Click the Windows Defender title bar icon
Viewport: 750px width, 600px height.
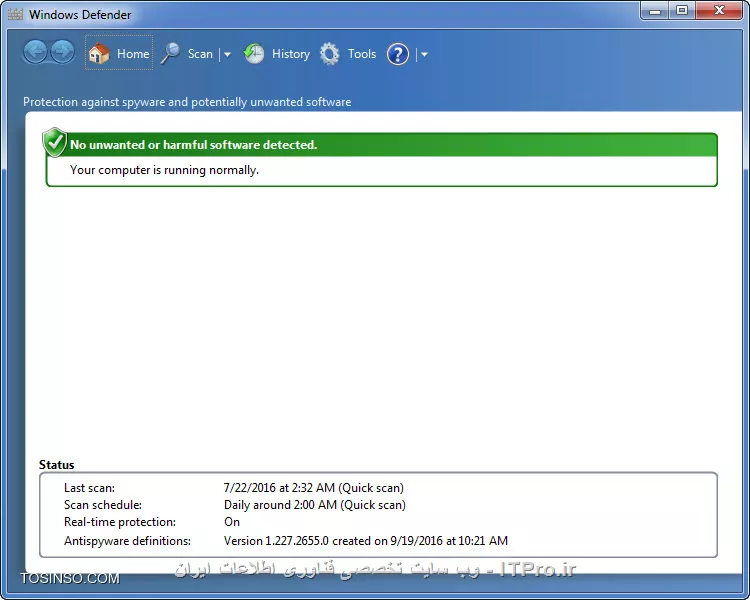pos(15,14)
